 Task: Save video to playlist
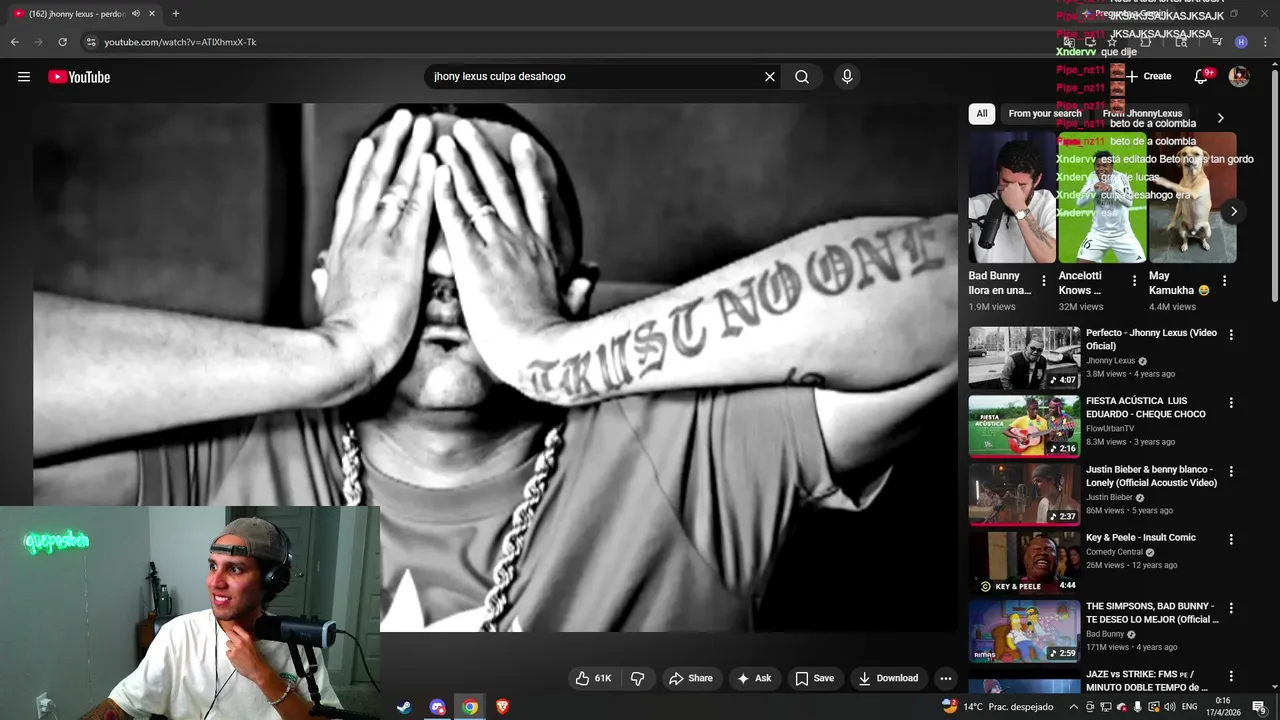point(814,678)
